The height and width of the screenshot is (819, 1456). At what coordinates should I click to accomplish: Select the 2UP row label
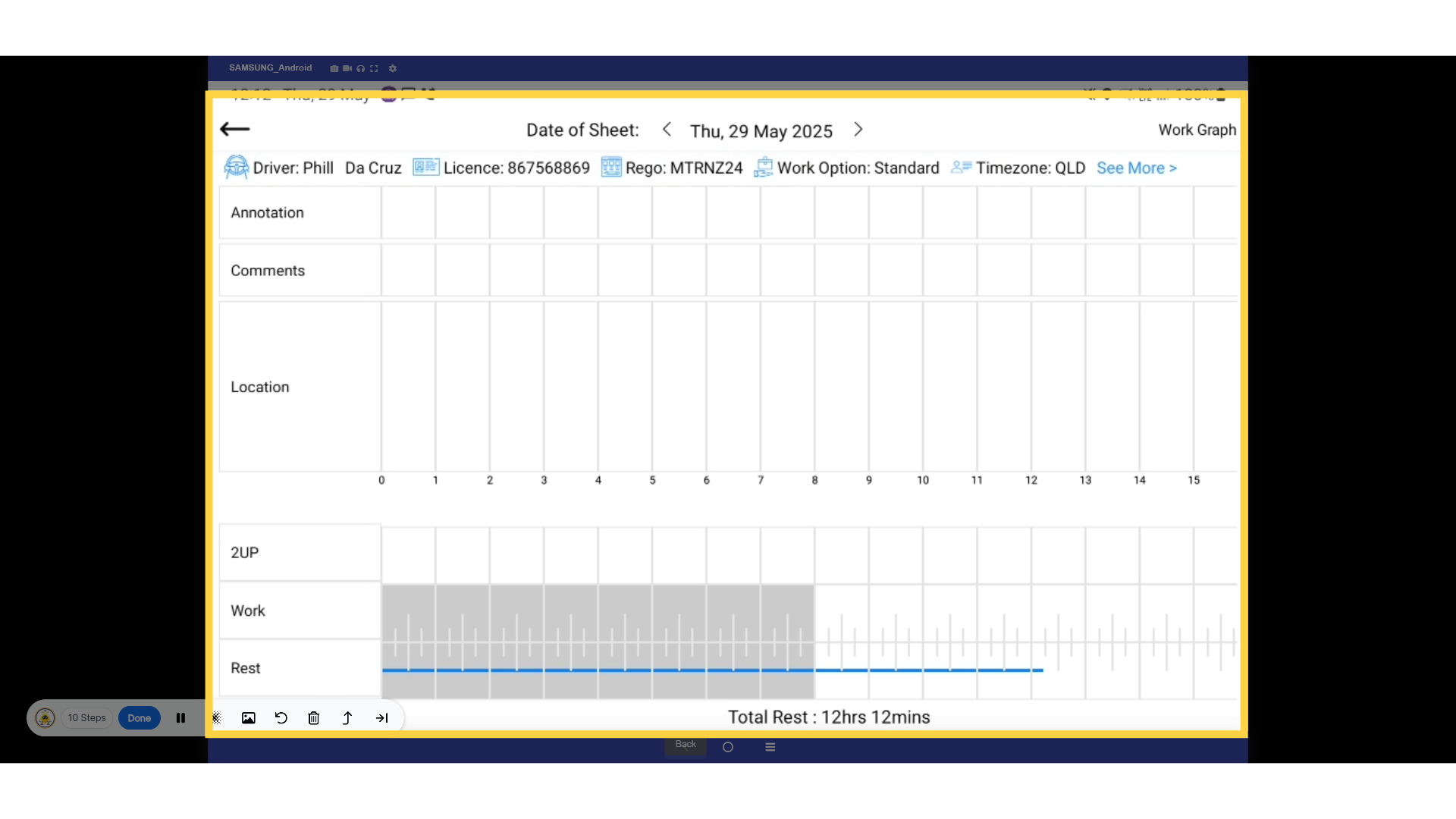(244, 553)
